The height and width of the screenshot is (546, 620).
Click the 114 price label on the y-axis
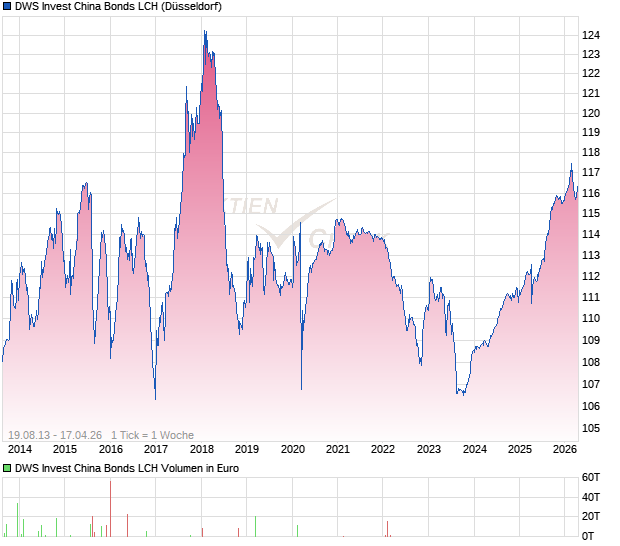pyautogui.click(x=591, y=234)
